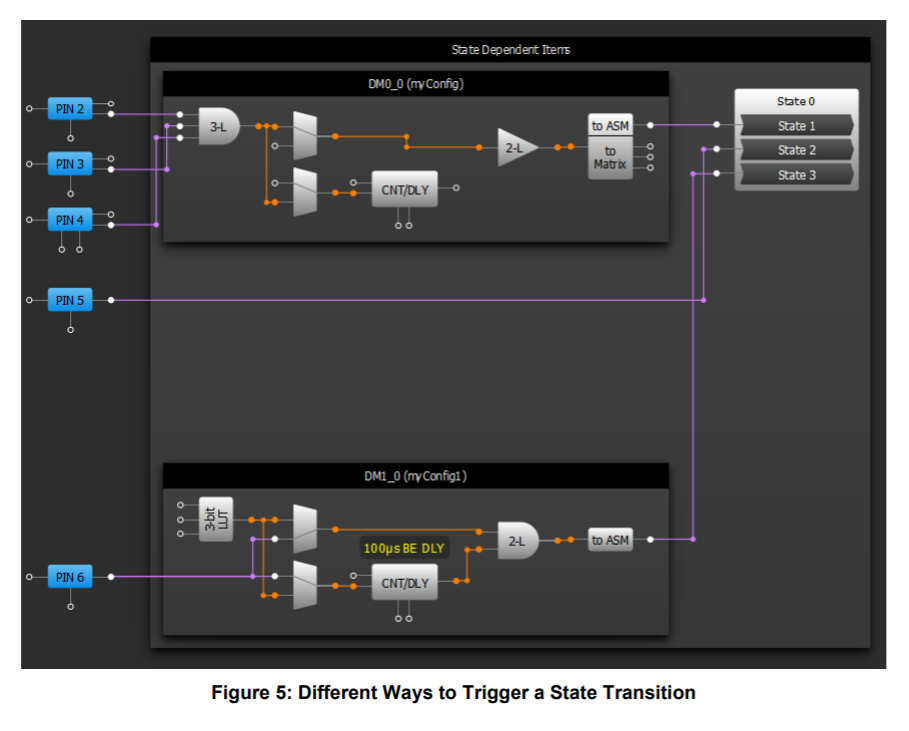909x731 pixels.
Task: Click the PIN 5 output connector
Action: (111, 300)
